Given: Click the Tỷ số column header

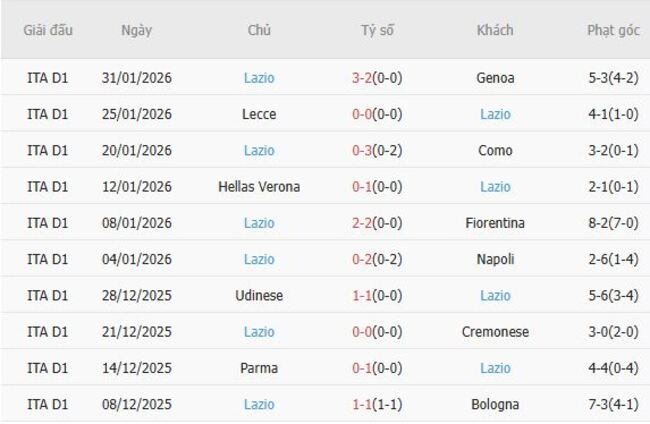Looking at the screenshot, I should pos(377,30).
